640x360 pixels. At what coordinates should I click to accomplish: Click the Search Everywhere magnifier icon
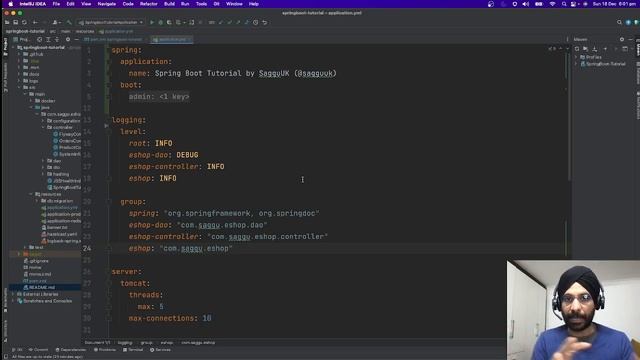pyautogui.click(x=619, y=22)
